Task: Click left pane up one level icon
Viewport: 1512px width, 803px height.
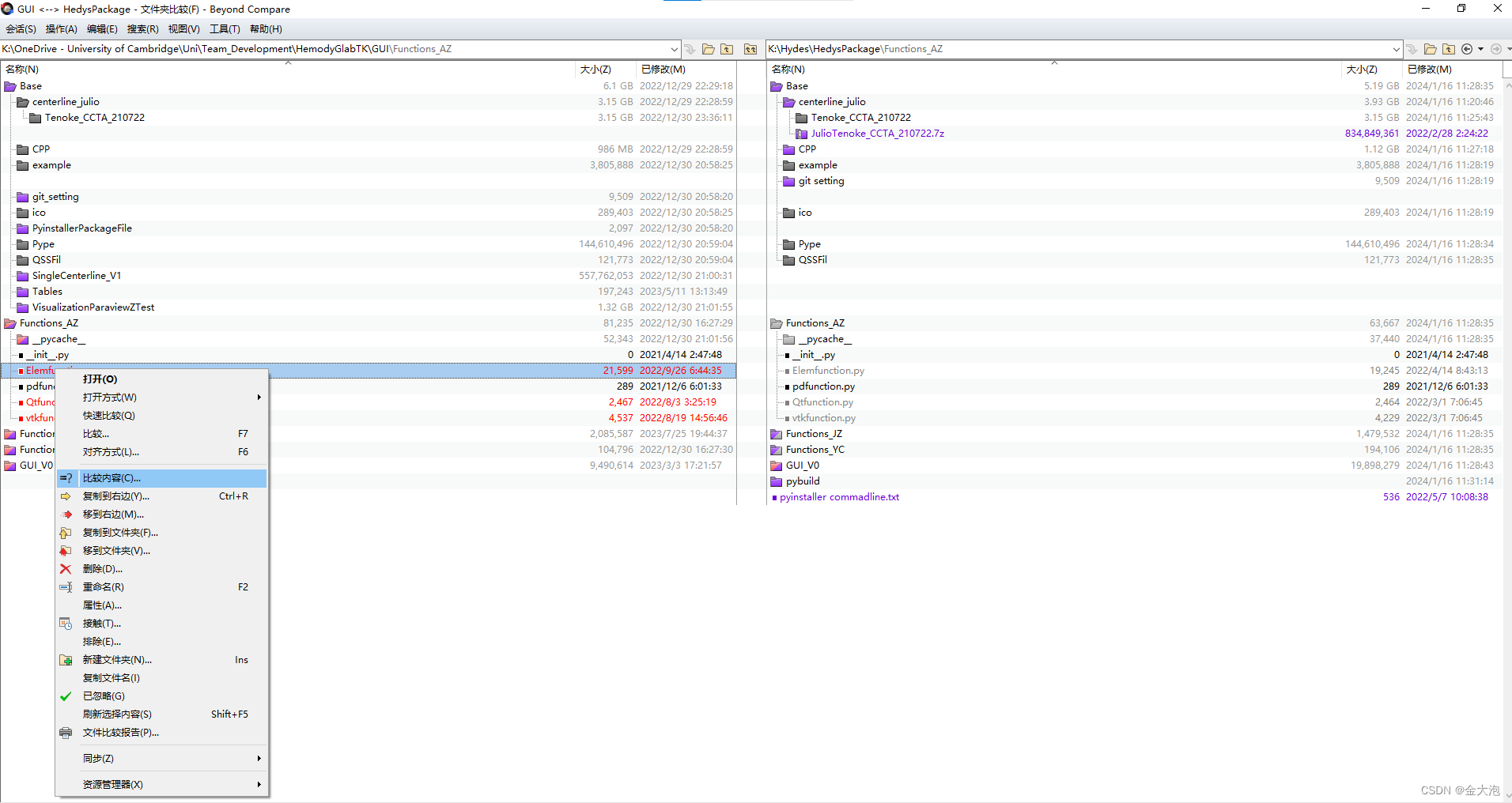Action: (x=727, y=49)
